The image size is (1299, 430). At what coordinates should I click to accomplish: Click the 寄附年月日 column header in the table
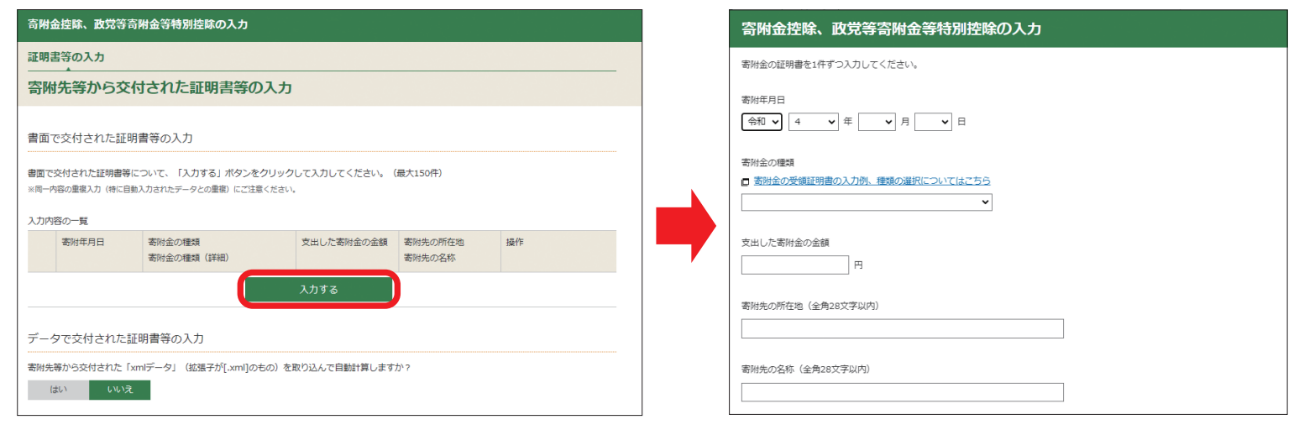click(x=83, y=242)
